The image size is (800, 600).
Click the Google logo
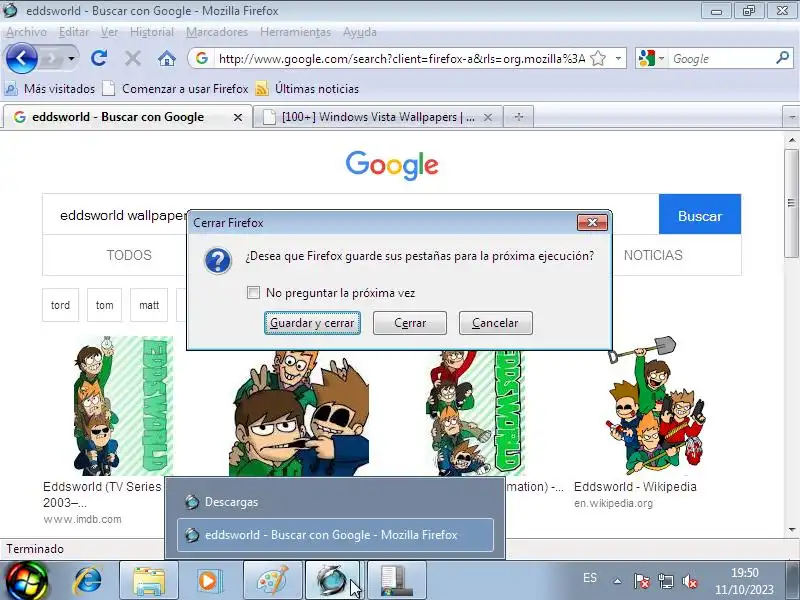[392, 165]
